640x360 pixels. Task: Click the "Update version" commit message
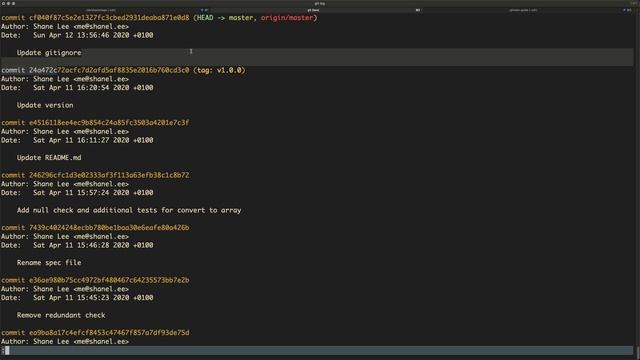click(45, 105)
